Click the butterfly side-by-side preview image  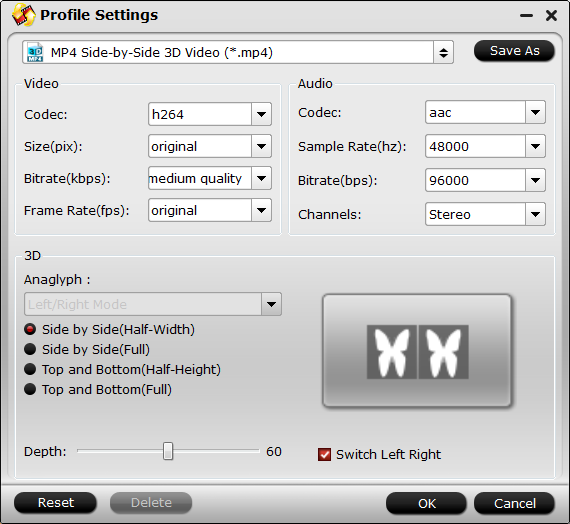(417, 352)
